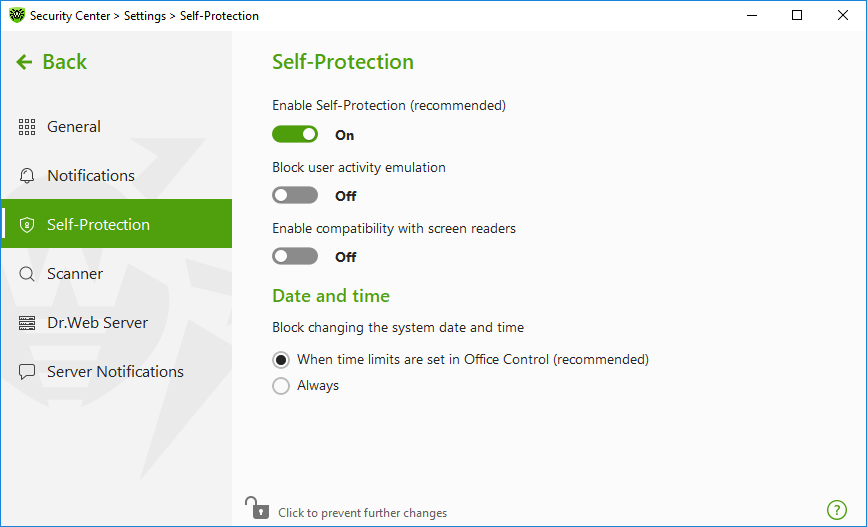Click the General grid icon
This screenshot has height=527, width=867.
point(27,127)
